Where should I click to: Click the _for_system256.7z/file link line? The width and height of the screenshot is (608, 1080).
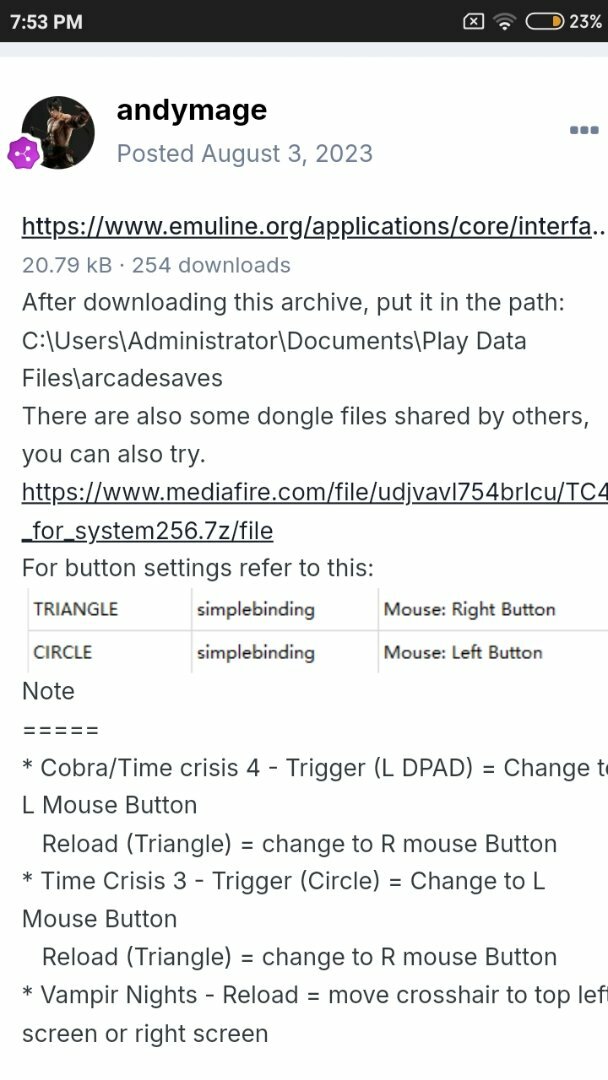pyautogui.click(x=147, y=530)
